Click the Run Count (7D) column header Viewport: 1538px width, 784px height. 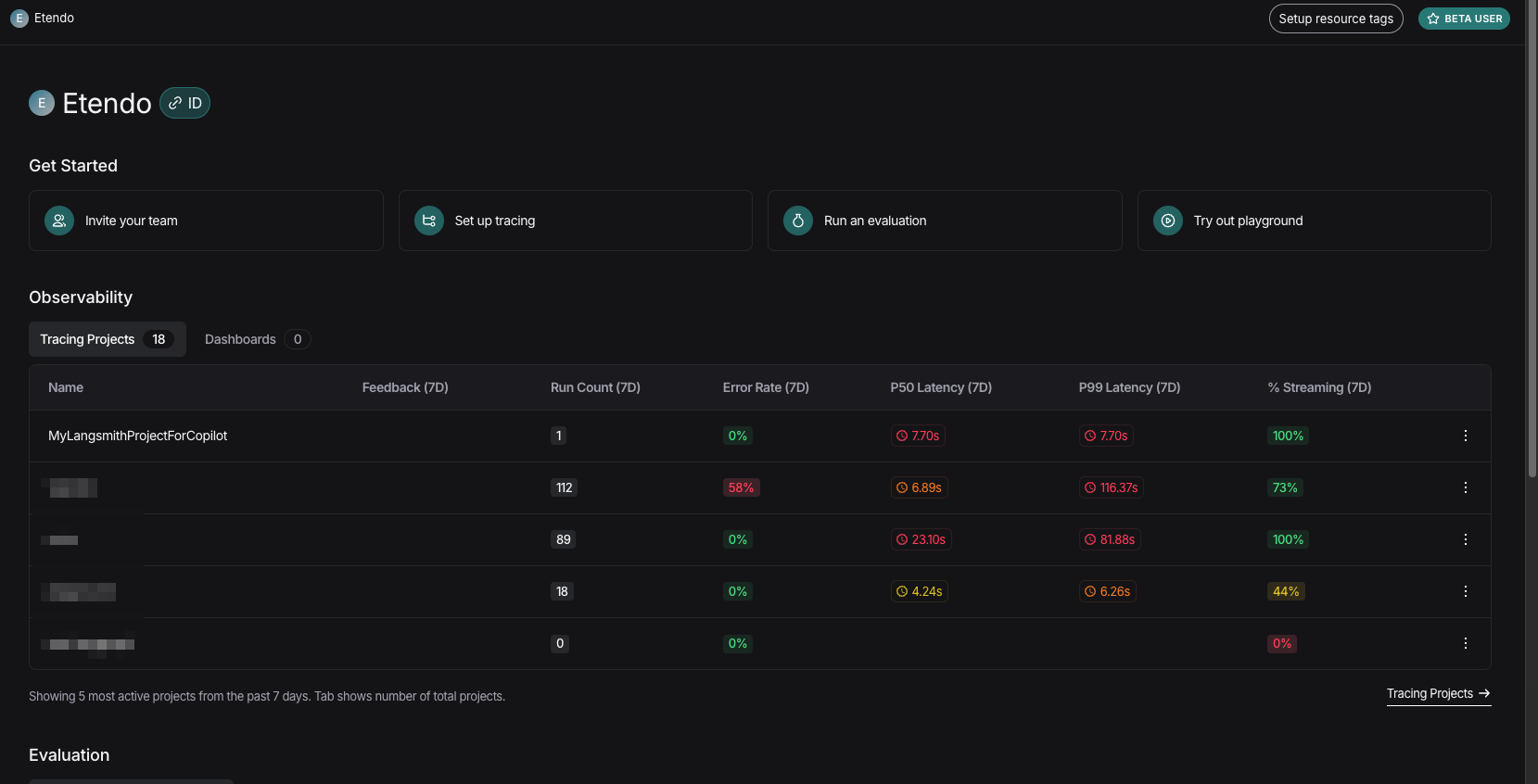click(x=595, y=387)
